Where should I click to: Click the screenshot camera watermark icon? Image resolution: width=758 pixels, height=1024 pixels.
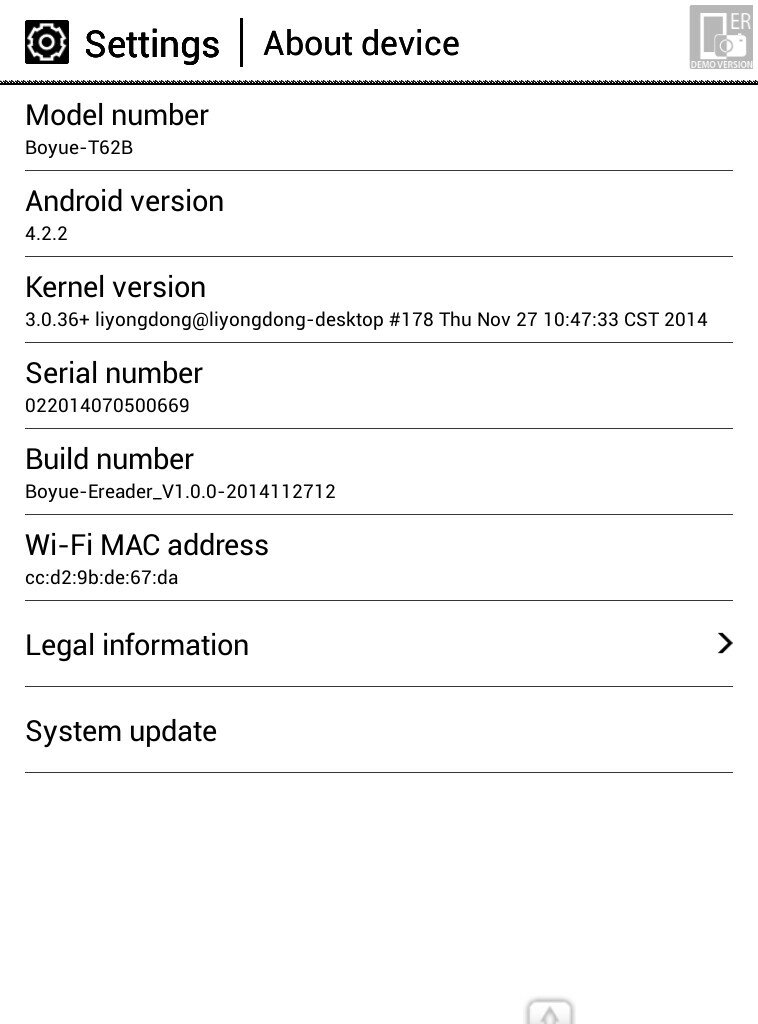pyautogui.click(x=721, y=37)
